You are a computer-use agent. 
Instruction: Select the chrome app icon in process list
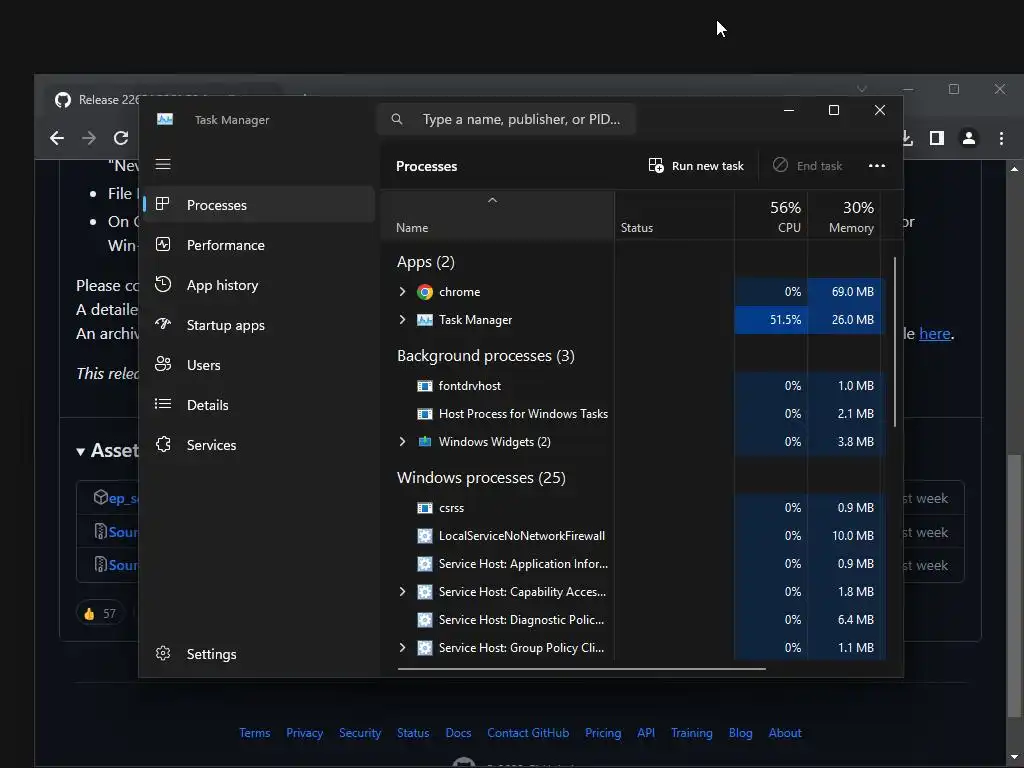[425, 292]
